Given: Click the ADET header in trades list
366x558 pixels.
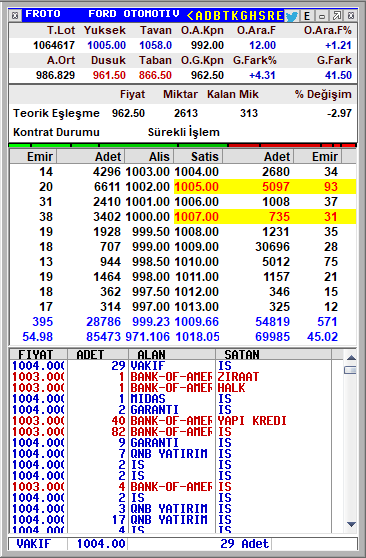Looking at the screenshot, I should pos(98,354).
